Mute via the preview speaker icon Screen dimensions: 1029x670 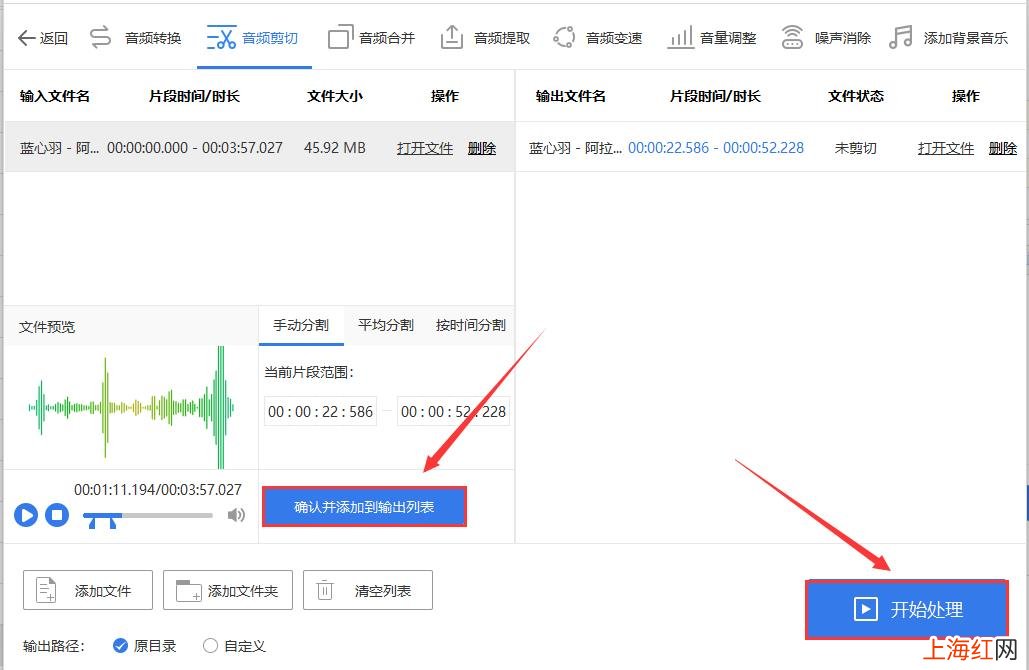coord(236,515)
